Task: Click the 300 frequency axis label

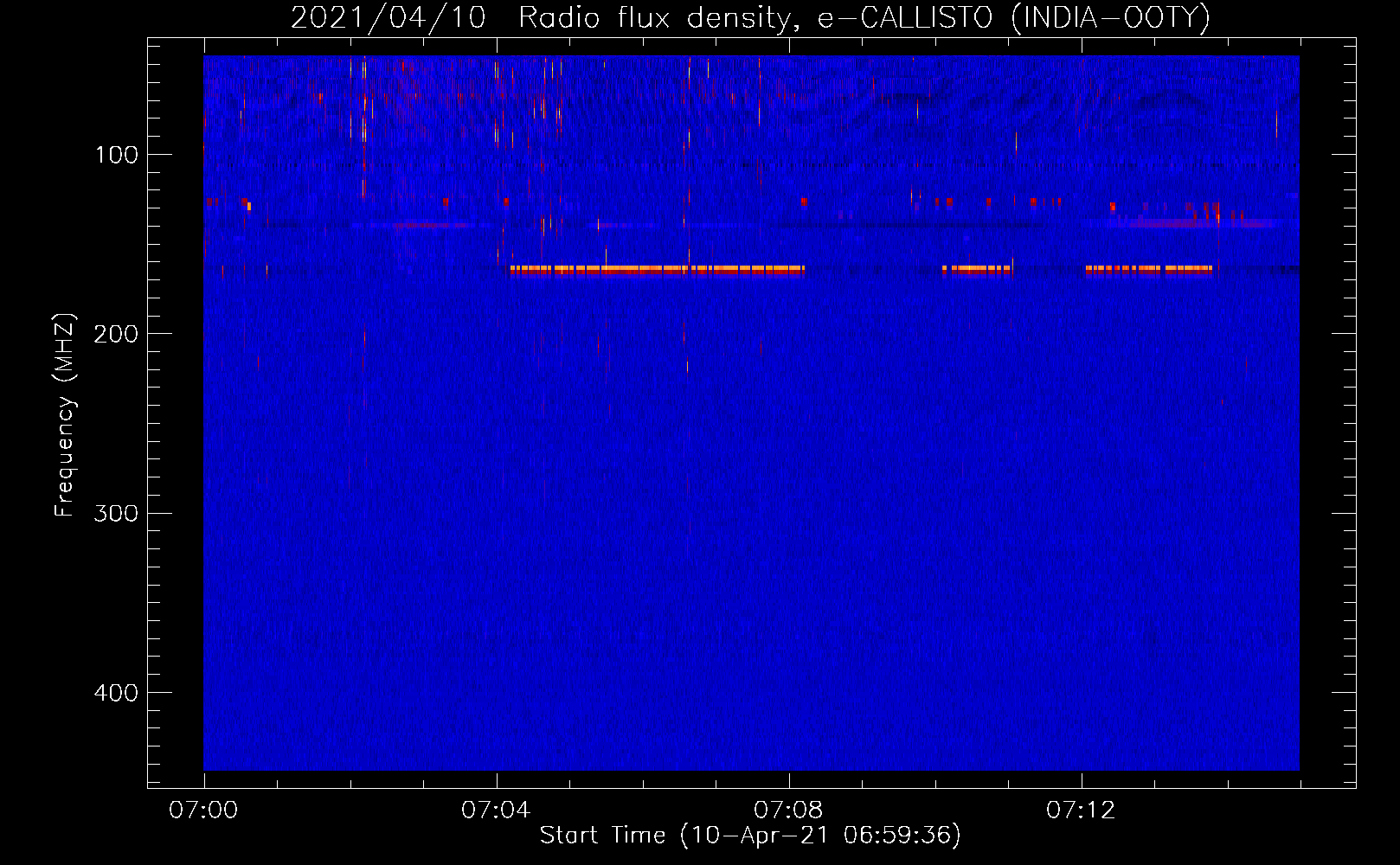Action: (x=115, y=513)
